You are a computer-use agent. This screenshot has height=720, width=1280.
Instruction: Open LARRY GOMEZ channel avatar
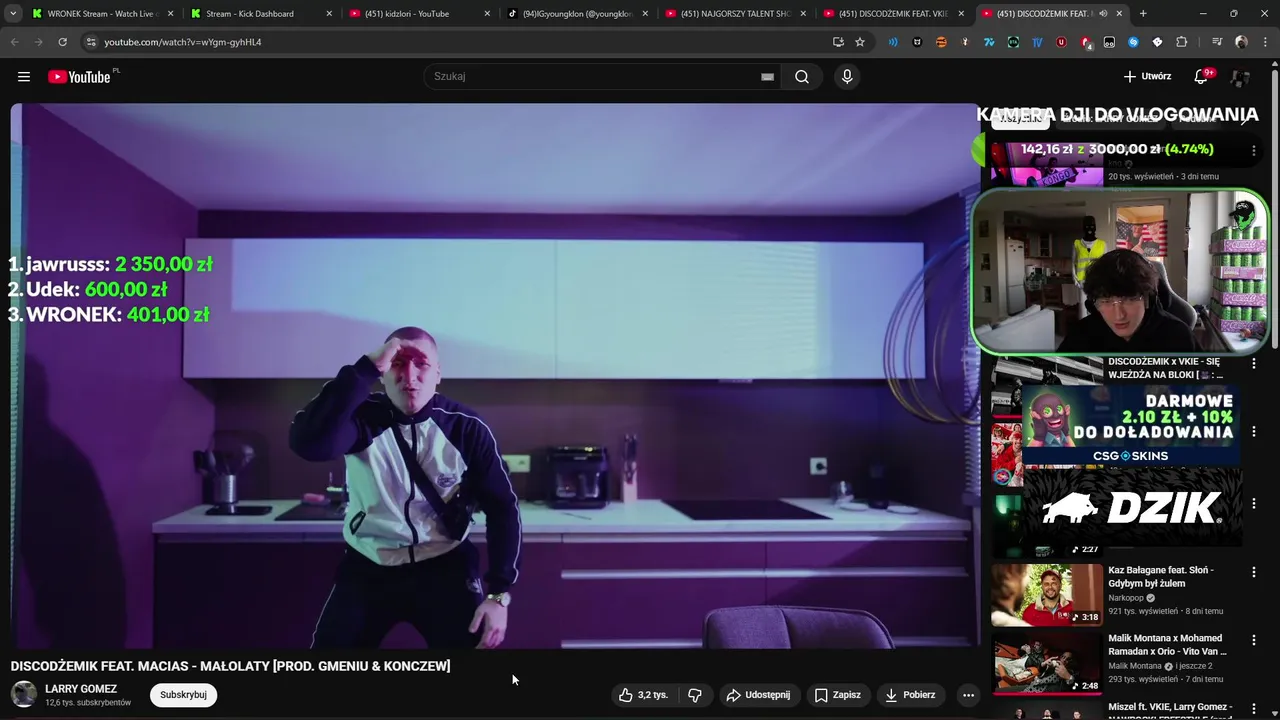(x=24, y=694)
